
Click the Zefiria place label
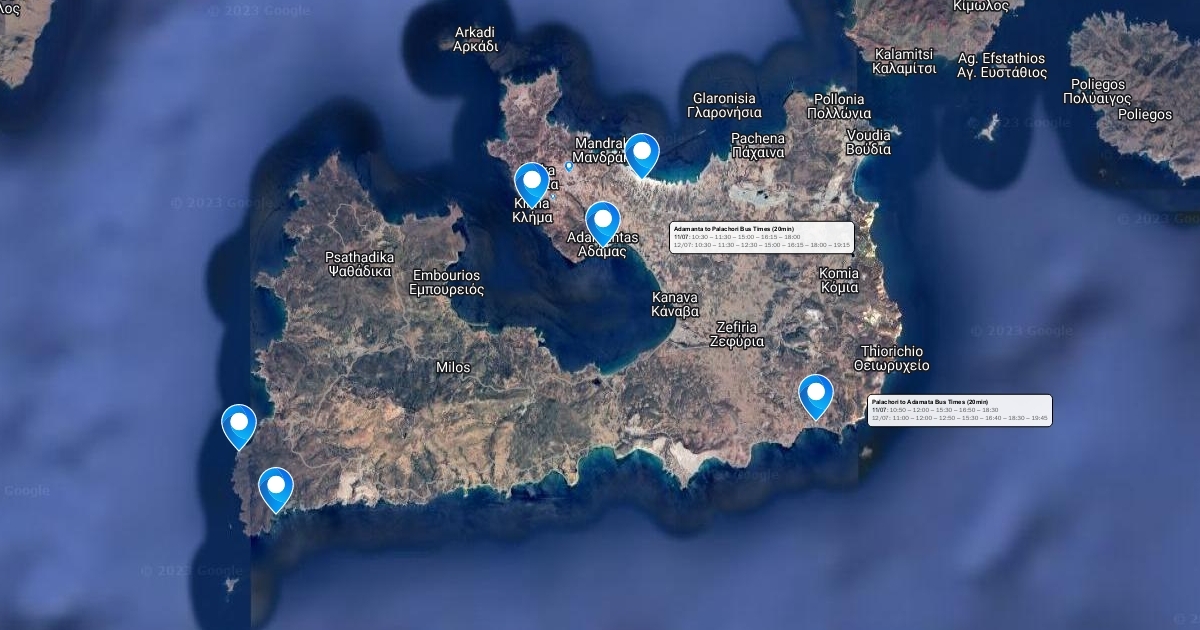(736, 334)
